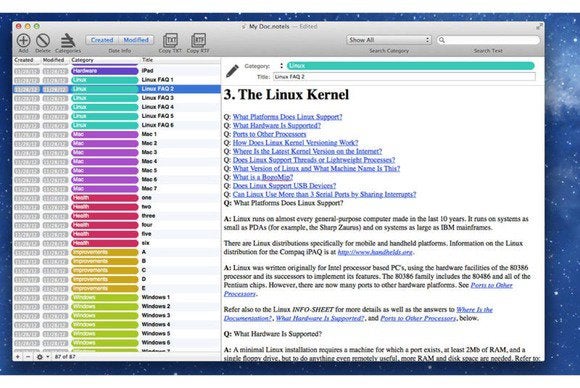The image size is (580, 388).
Task: Click the fullscreen arrows icon in title bar
Action: click(539, 27)
